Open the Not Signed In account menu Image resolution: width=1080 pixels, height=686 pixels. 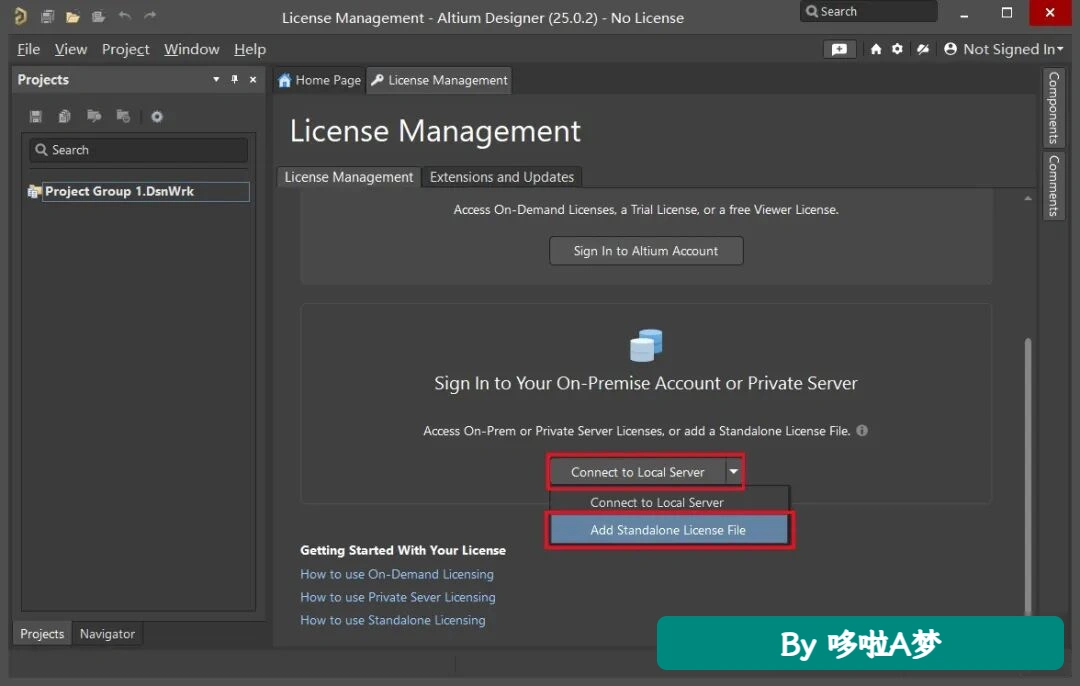(x=1004, y=49)
